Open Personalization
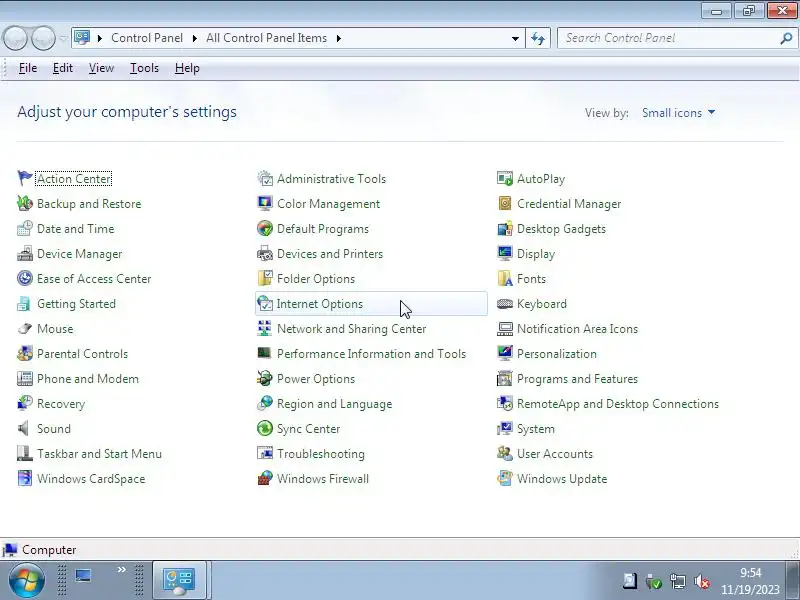800x600 pixels. [557, 354]
